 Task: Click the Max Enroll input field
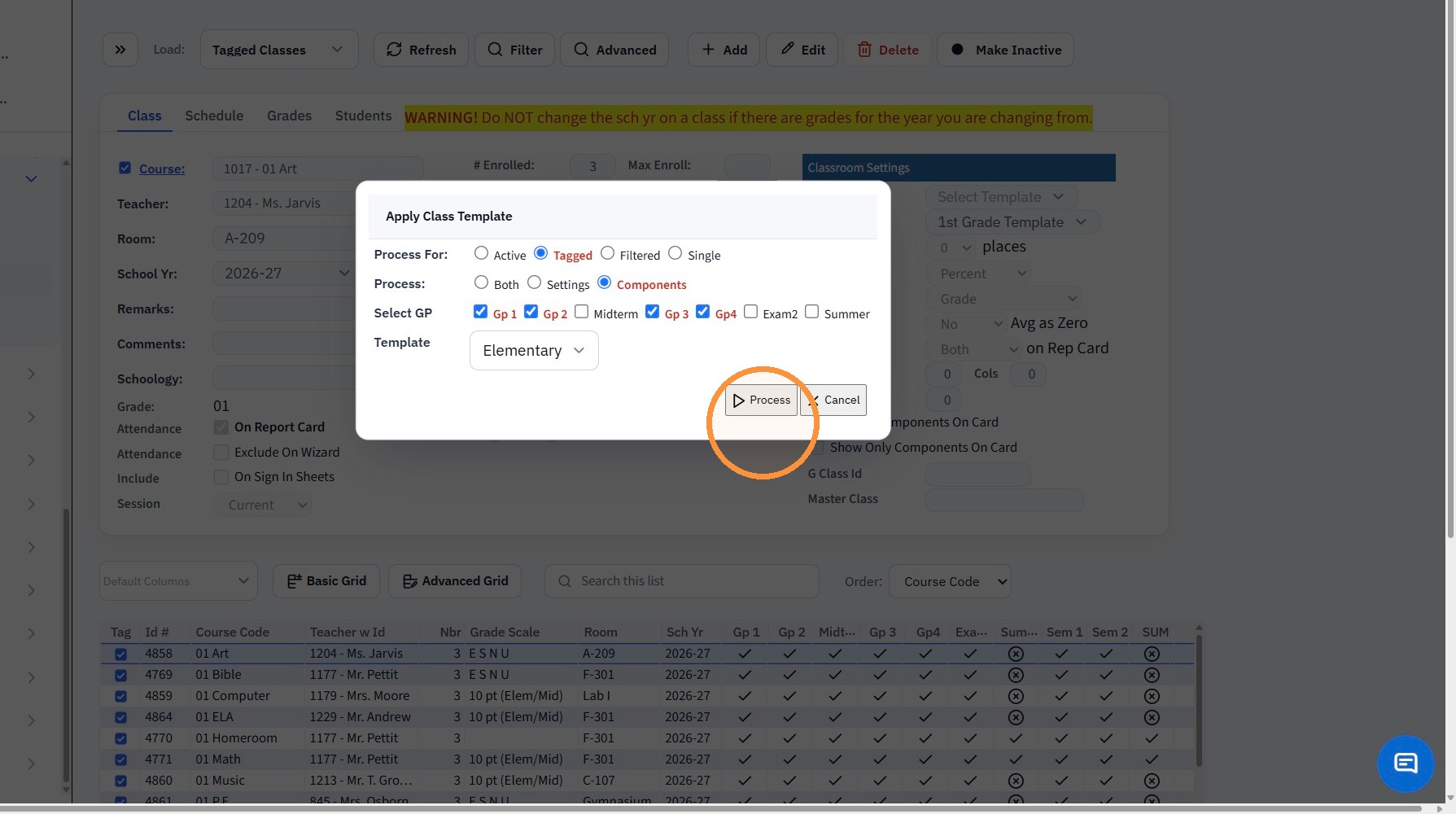pos(747,166)
